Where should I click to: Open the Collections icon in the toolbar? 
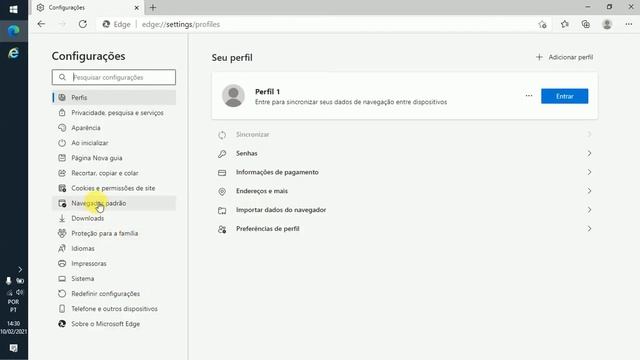tap(586, 24)
